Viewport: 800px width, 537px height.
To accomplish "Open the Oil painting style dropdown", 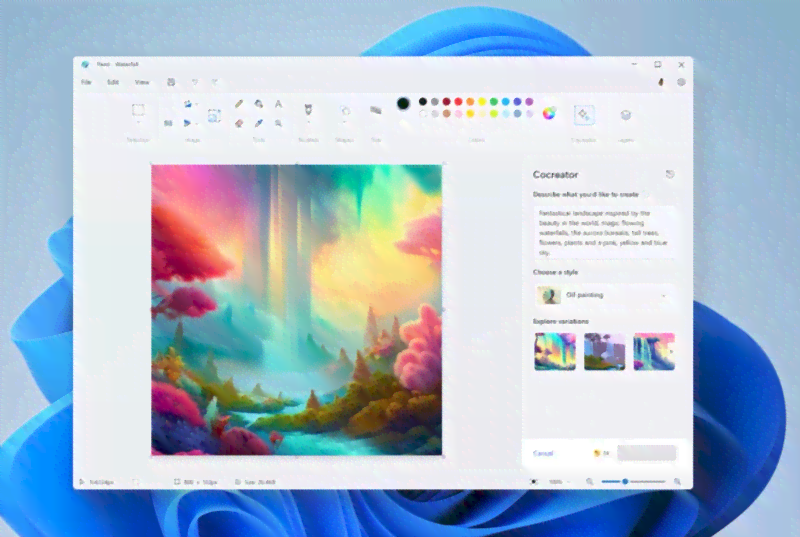I will click(605, 295).
